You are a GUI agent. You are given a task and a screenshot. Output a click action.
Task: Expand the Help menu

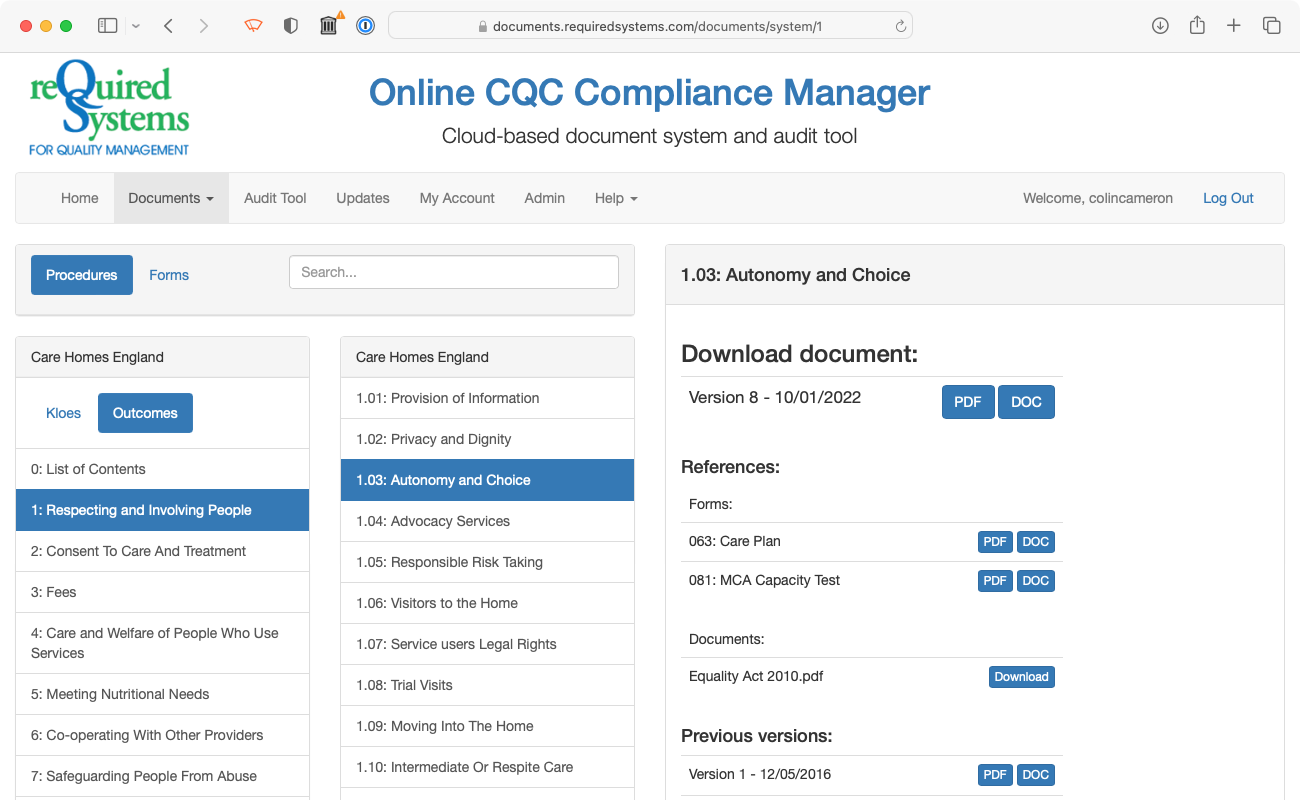coord(615,198)
